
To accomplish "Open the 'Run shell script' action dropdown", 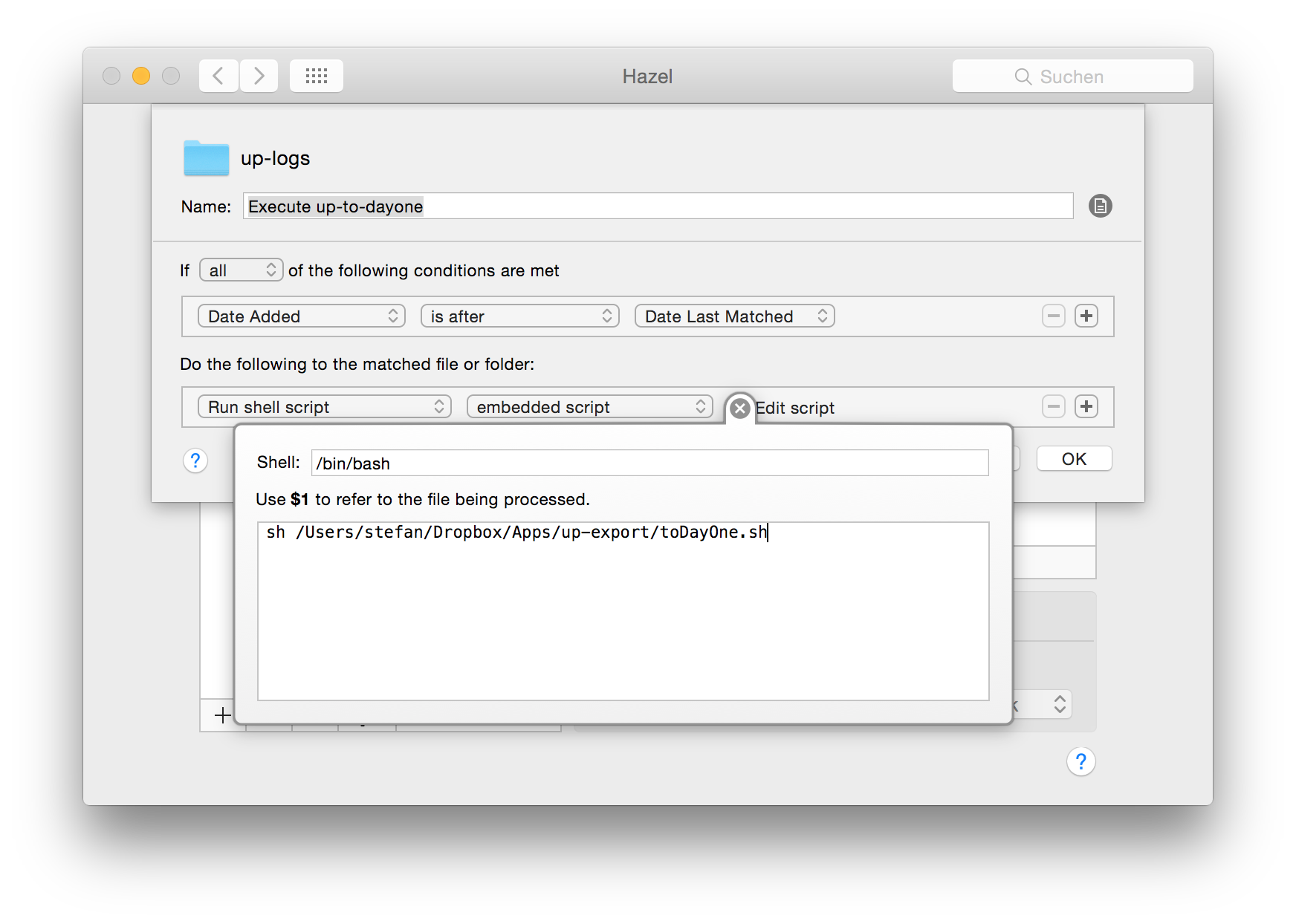I will [324, 406].
